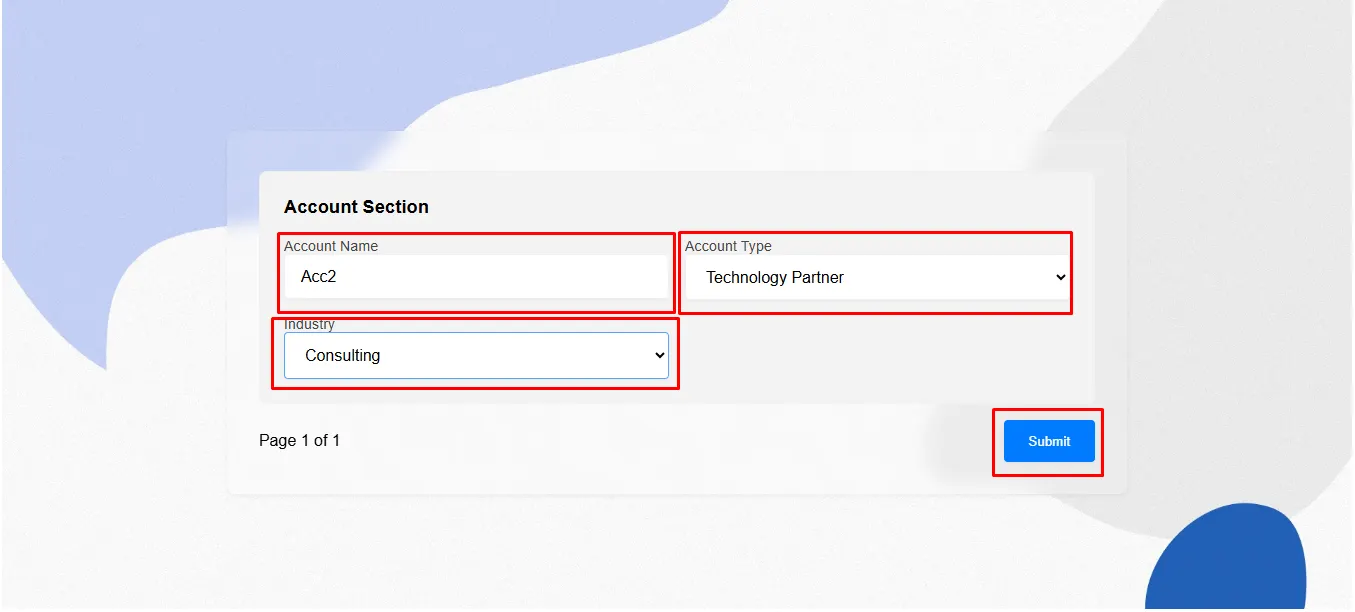Click the Account Type dropdown arrow
Image resolution: width=1355 pixels, height=612 pixels.
1061,277
